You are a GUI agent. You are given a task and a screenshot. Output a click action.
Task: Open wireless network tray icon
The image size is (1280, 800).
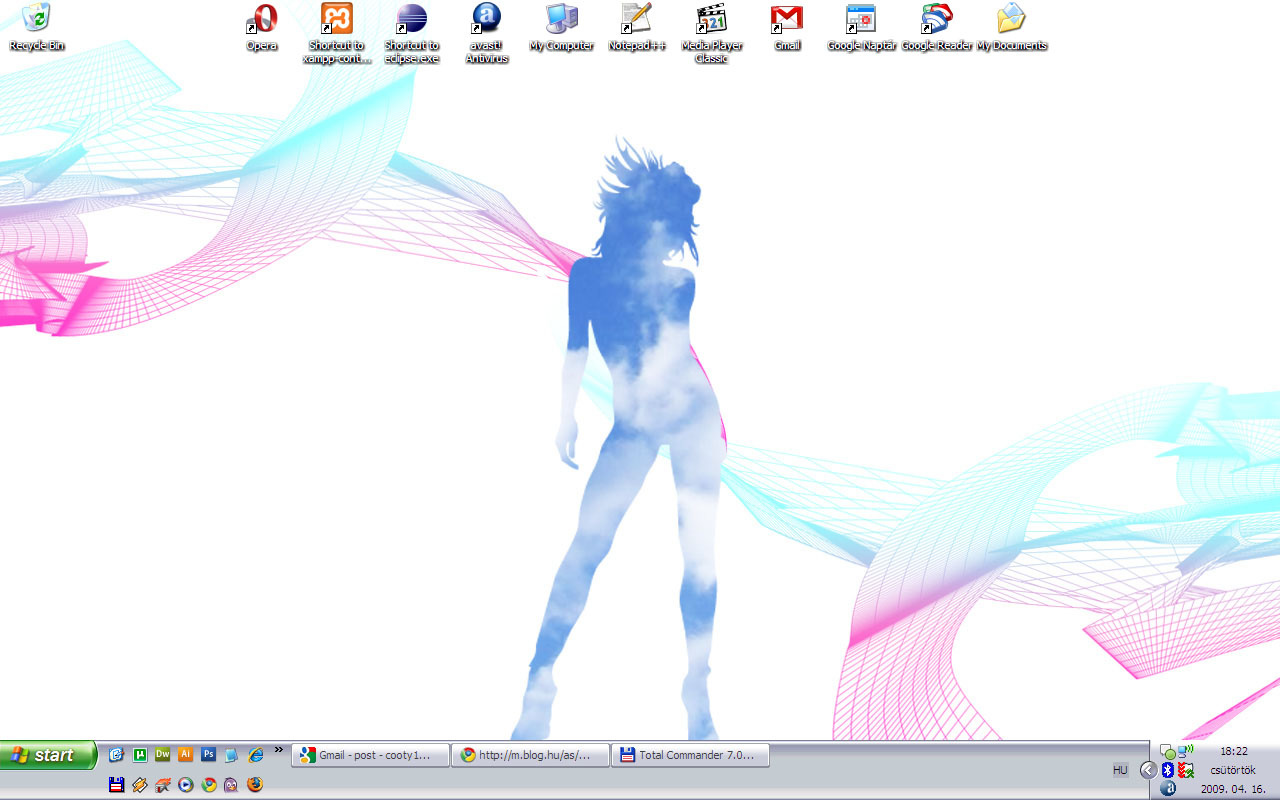click(1186, 751)
